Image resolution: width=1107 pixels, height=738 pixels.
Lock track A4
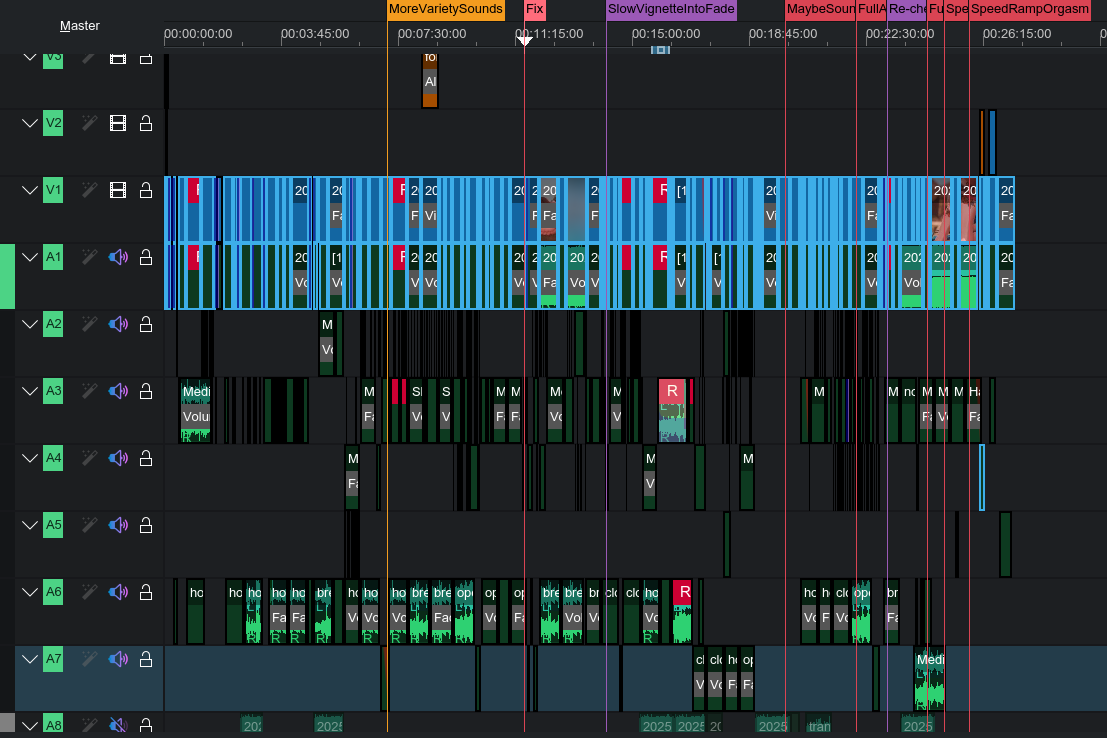point(146,458)
